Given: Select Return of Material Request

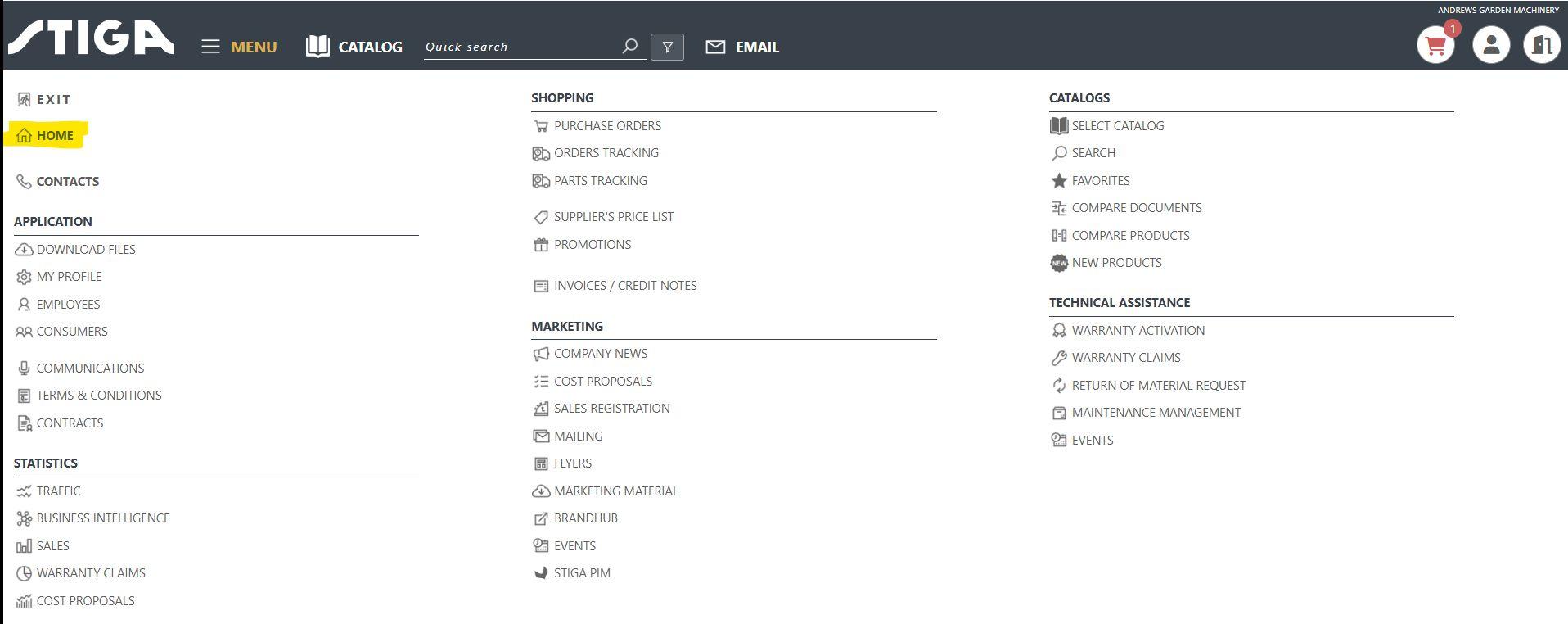Looking at the screenshot, I should (1158, 386).
